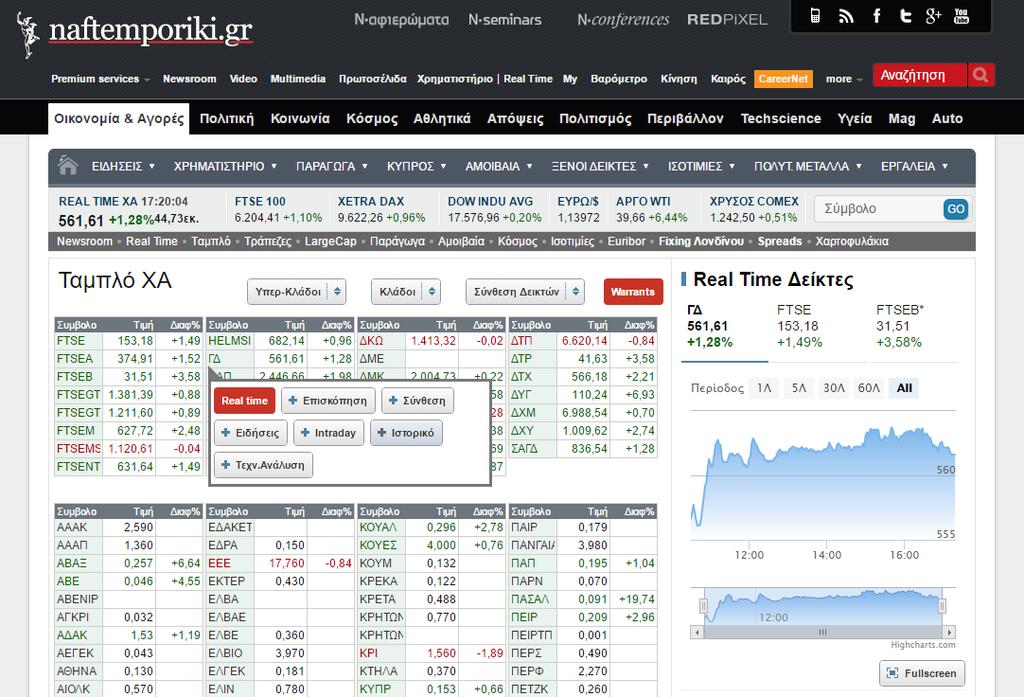Switch to the ΓΔ index tab
This screenshot has width=1024, height=697.
(x=724, y=327)
